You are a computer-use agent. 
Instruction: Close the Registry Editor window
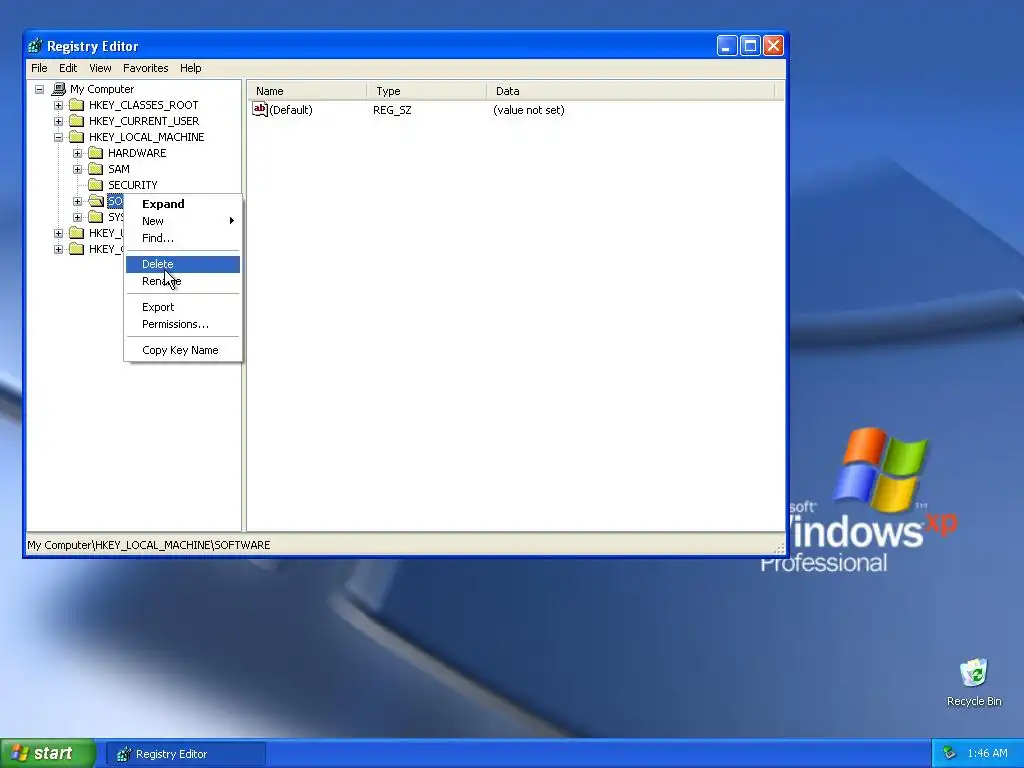point(774,46)
